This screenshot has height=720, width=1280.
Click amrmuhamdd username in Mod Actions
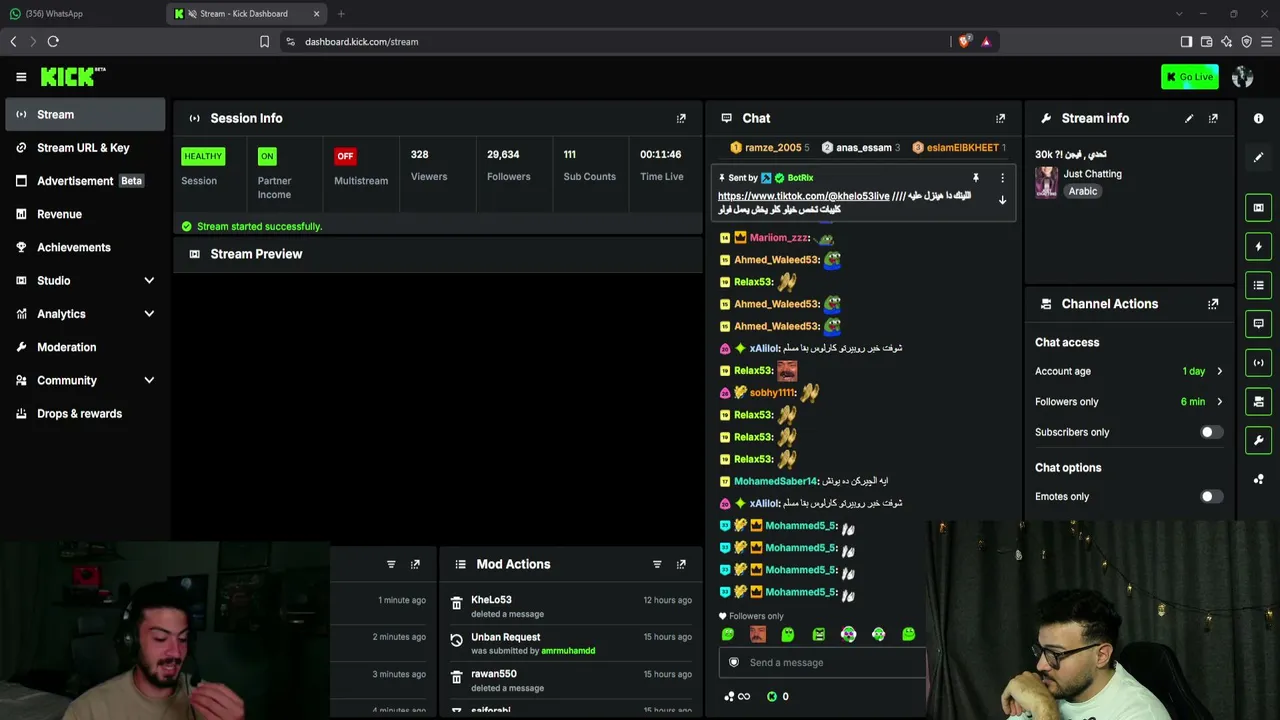point(568,651)
